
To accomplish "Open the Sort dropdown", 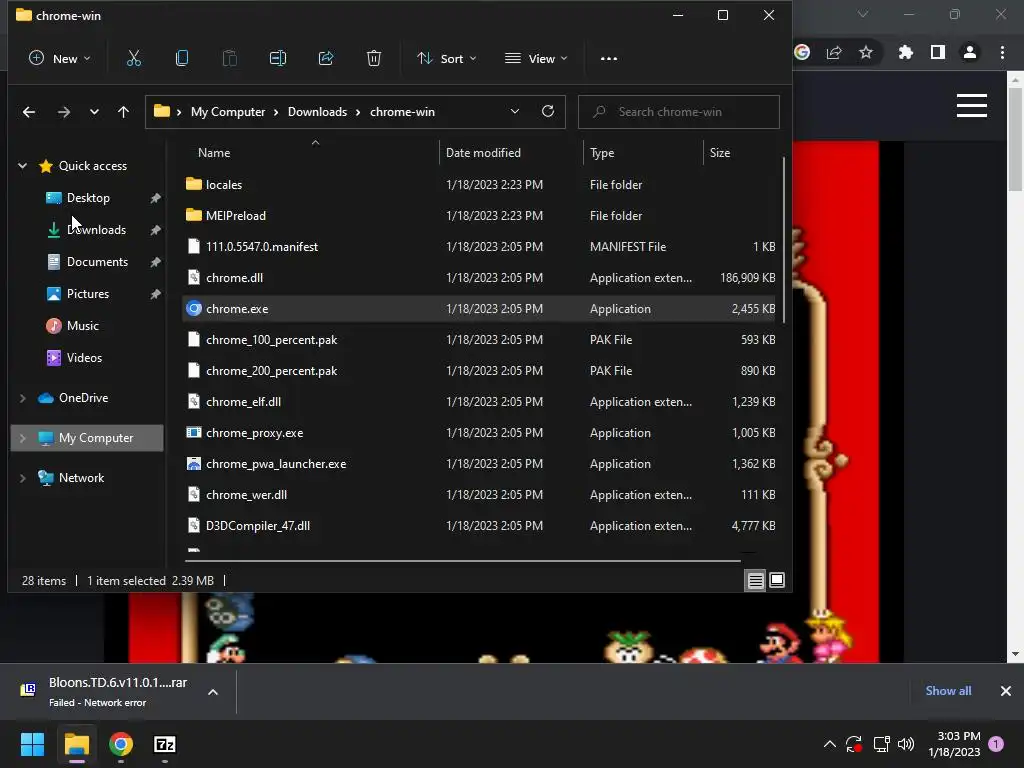I will click(x=447, y=59).
